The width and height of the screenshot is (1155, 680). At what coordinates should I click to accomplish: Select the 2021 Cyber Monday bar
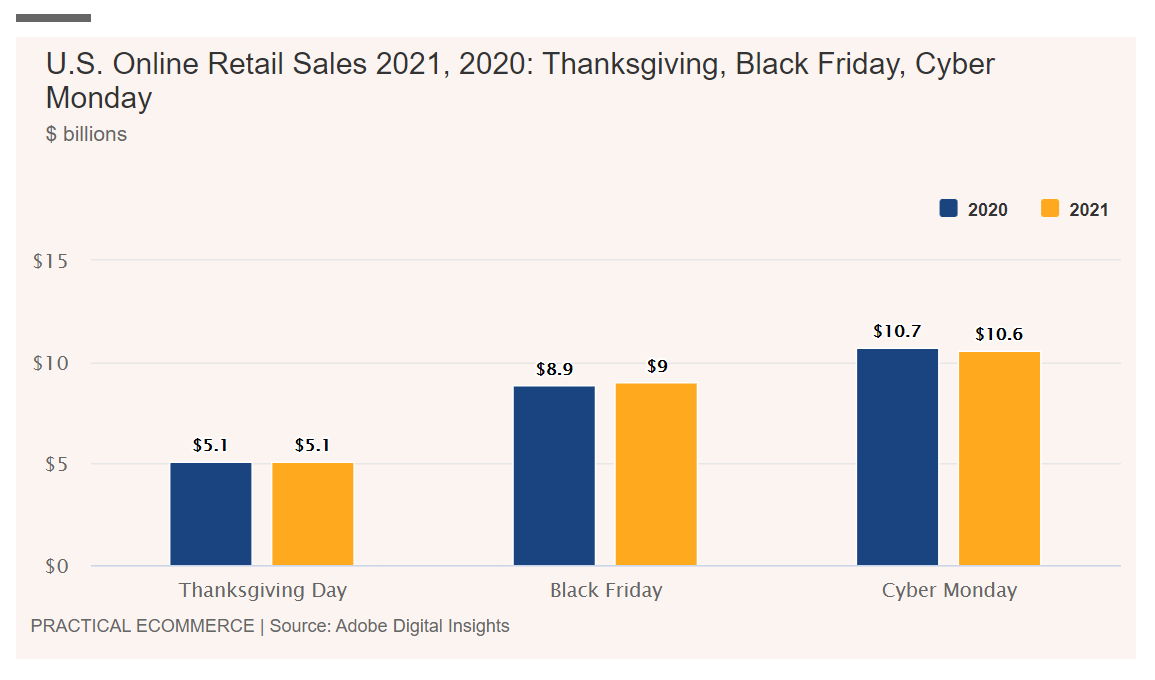(999, 458)
